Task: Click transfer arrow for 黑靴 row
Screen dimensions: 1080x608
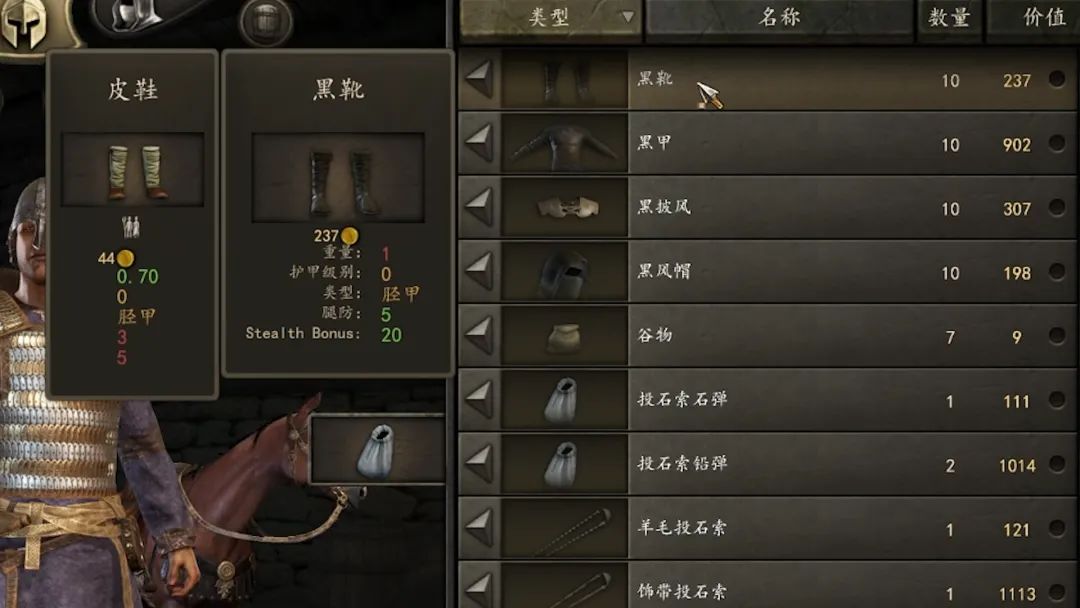Action: click(479, 78)
